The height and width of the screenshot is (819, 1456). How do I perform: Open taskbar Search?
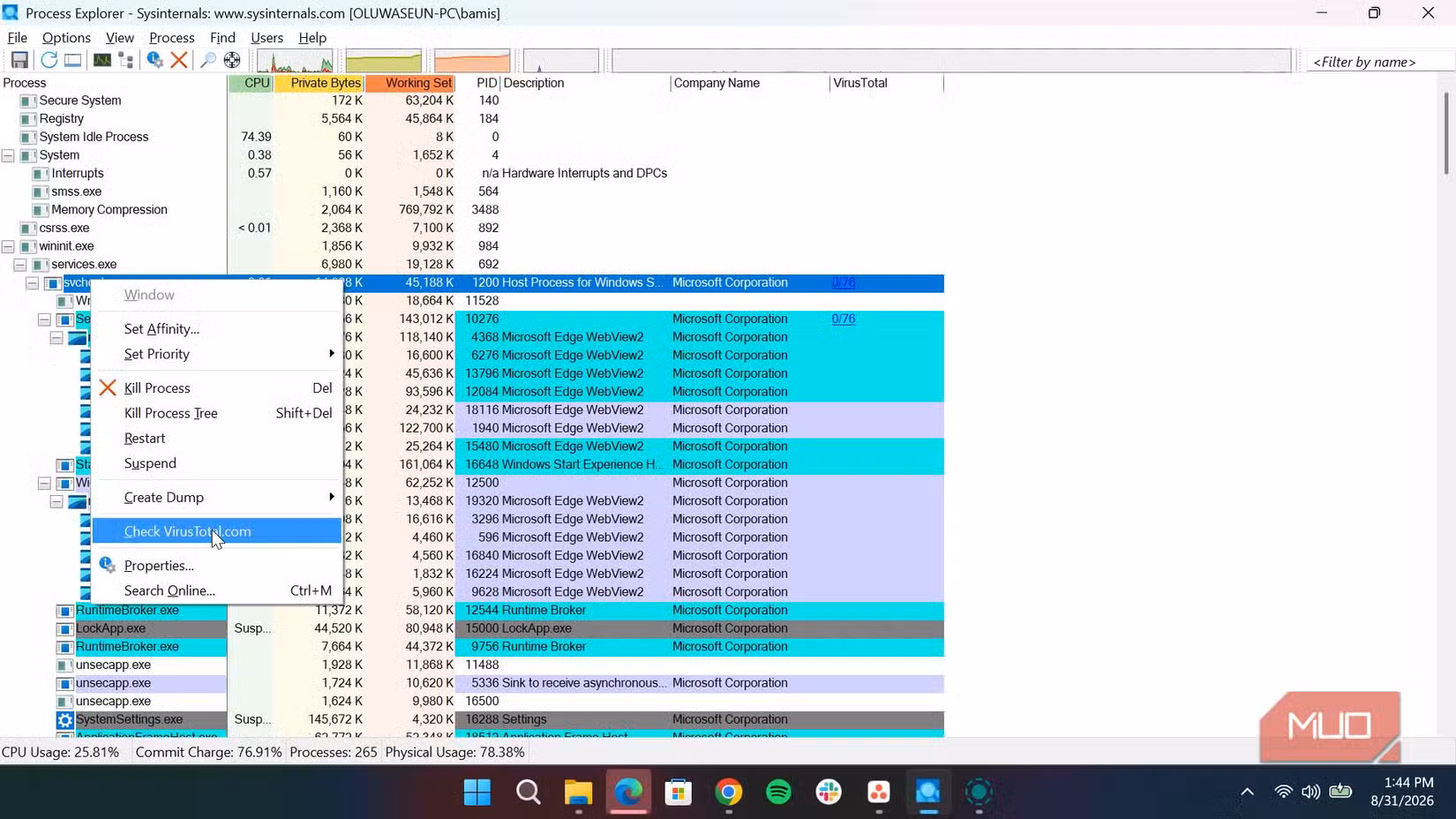[x=529, y=793]
